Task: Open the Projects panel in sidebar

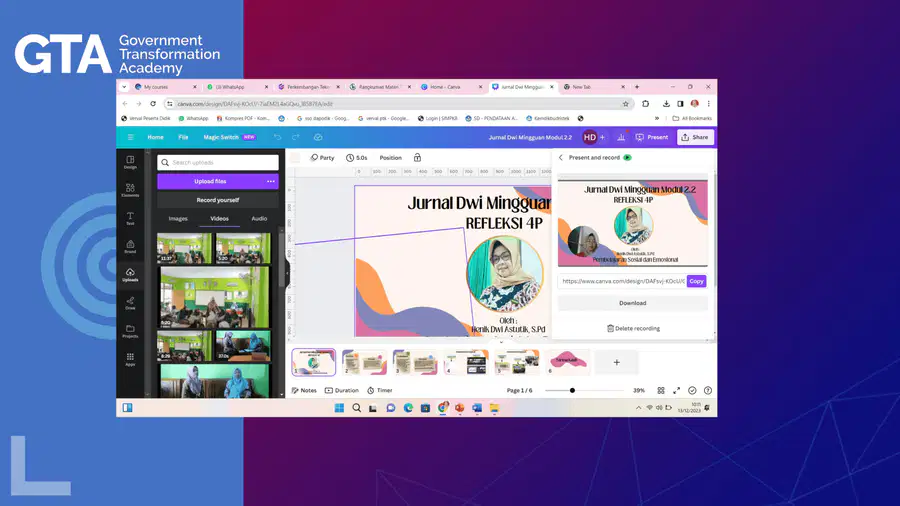Action: tap(130, 331)
